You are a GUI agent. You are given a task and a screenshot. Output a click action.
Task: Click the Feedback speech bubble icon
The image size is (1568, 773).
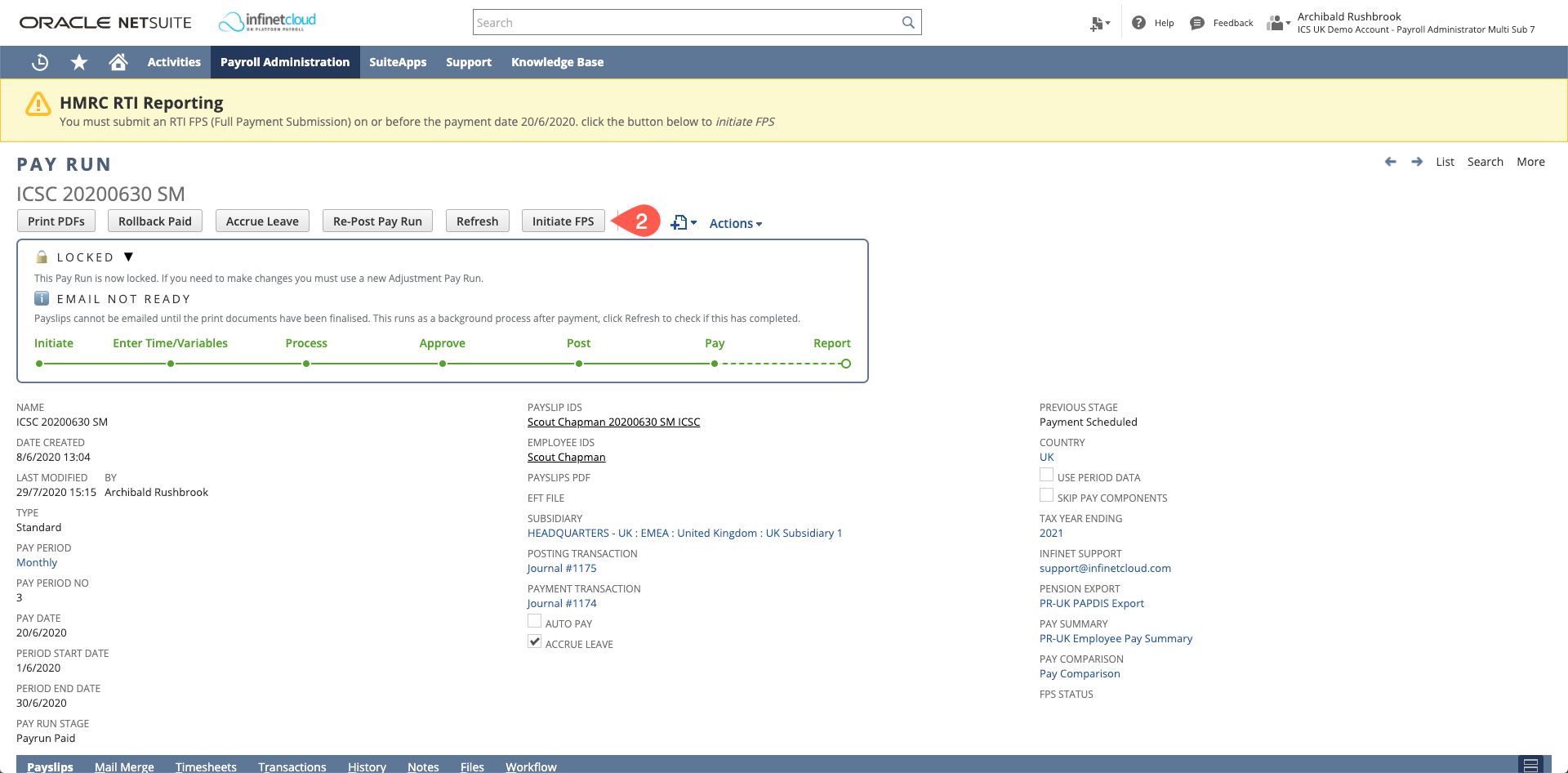tap(1196, 22)
